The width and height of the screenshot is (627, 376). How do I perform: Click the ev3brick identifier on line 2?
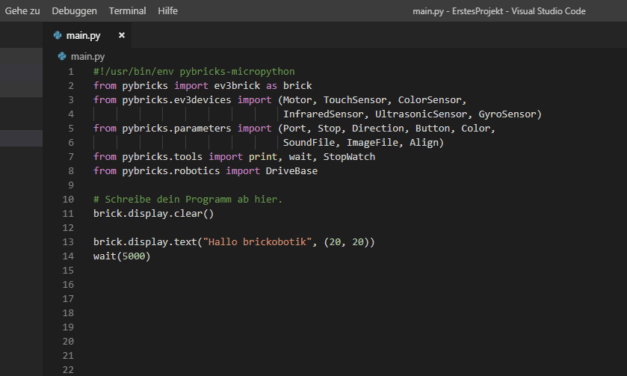237,86
